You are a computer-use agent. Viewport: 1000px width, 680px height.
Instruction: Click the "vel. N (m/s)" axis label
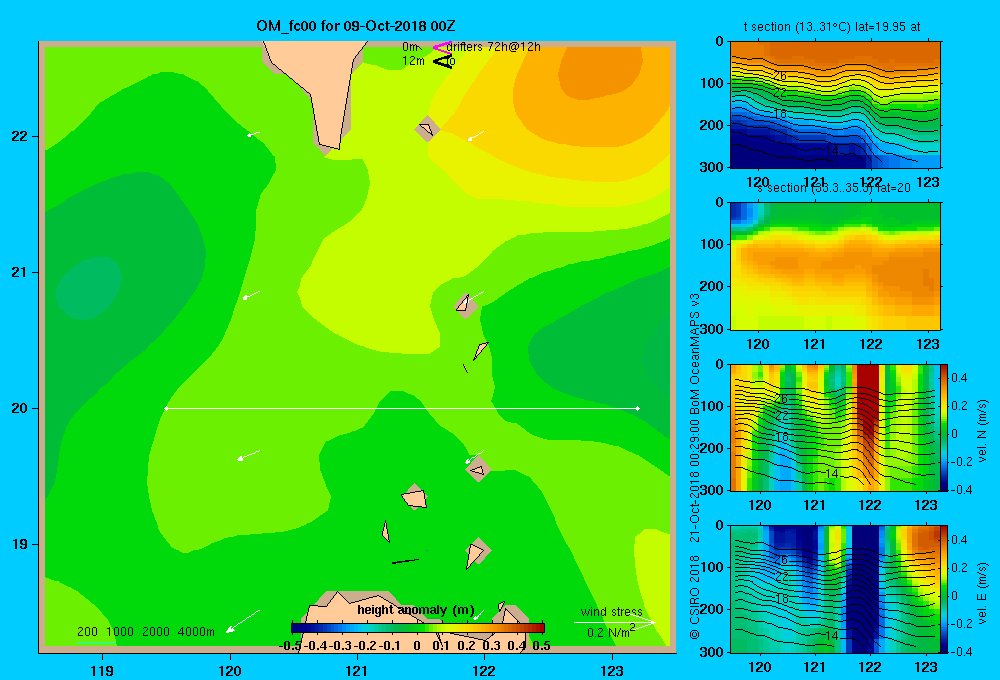coord(983,431)
